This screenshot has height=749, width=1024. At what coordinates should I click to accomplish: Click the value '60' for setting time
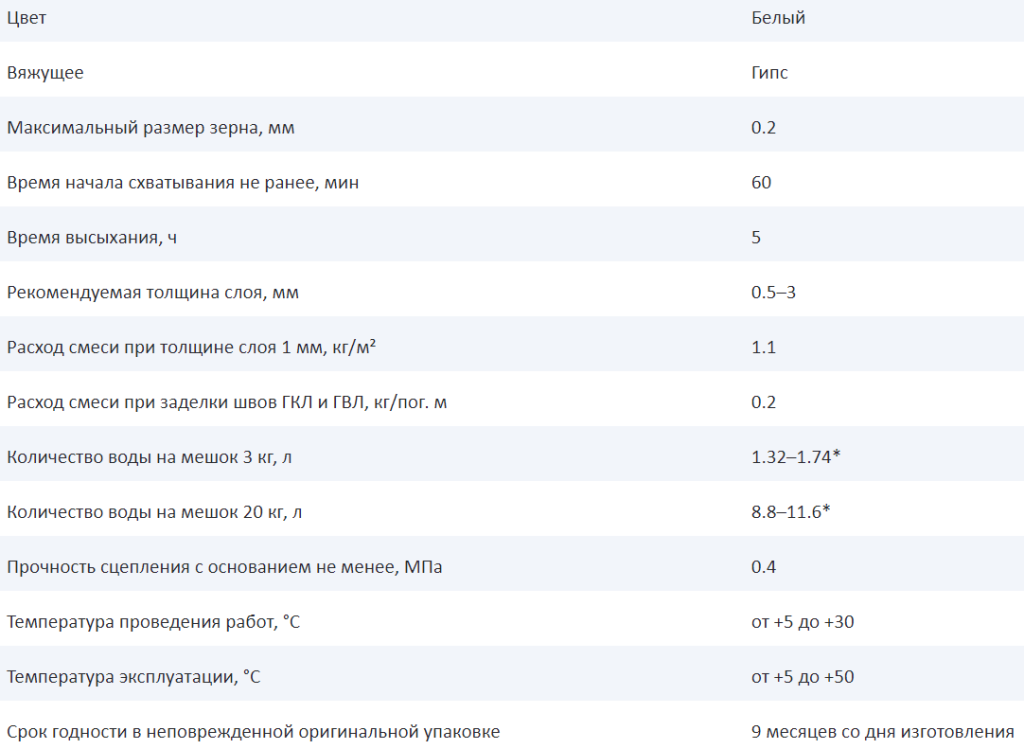(761, 183)
